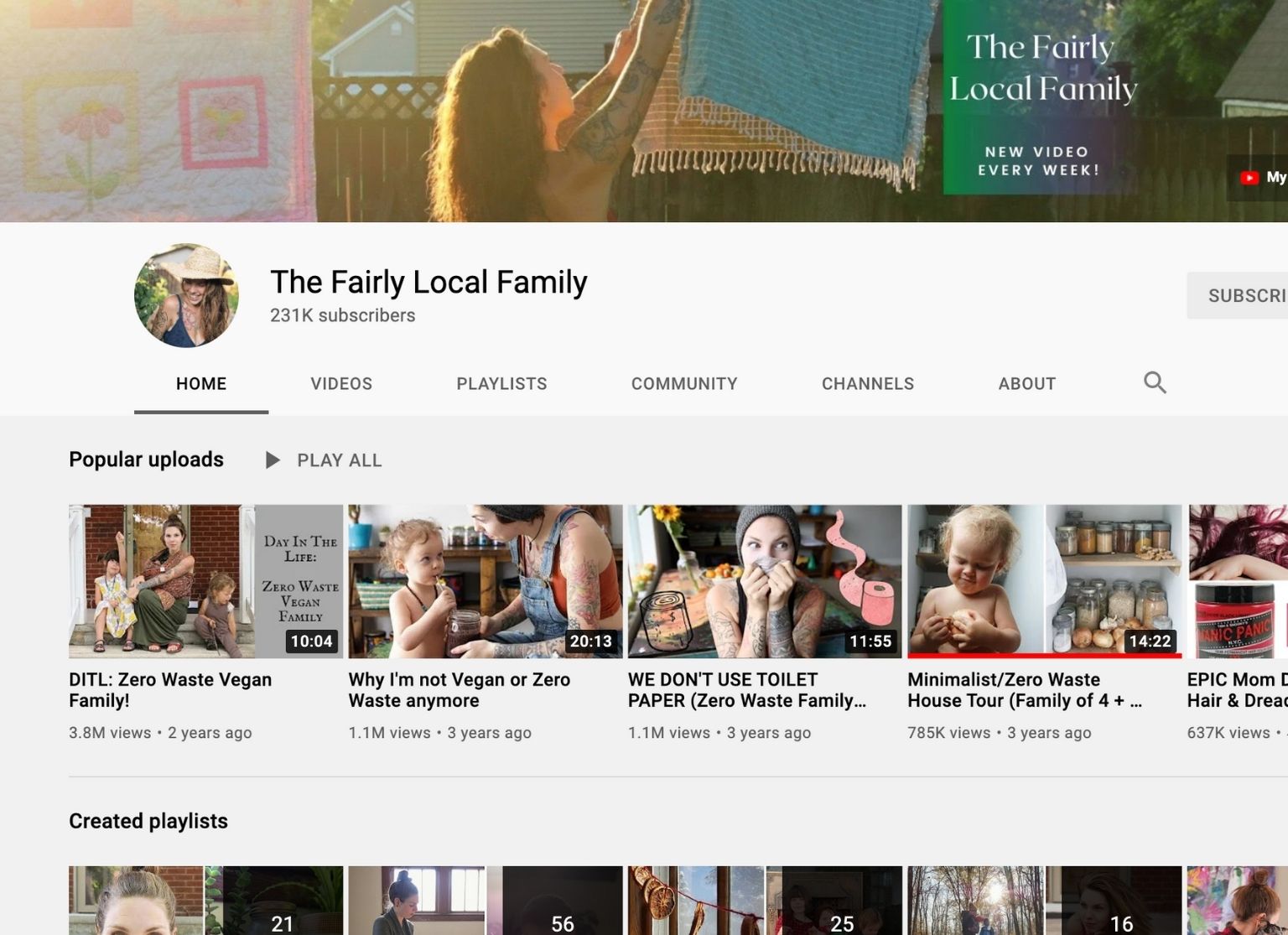The image size is (1288, 935).
Task: Open Minimalist/Zero Waste House Tour thumbnail
Action: (1044, 581)
